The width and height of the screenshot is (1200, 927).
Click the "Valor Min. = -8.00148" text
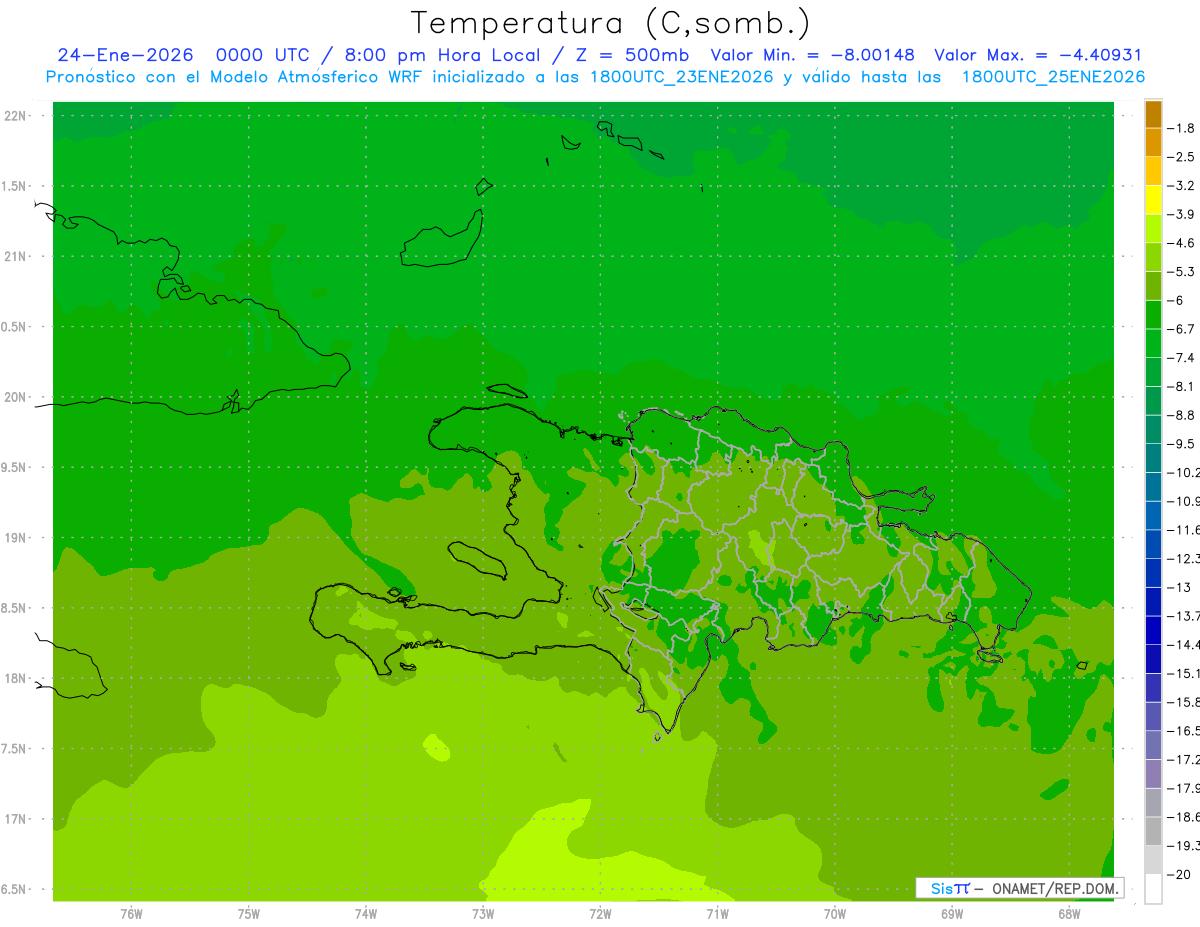812,55
